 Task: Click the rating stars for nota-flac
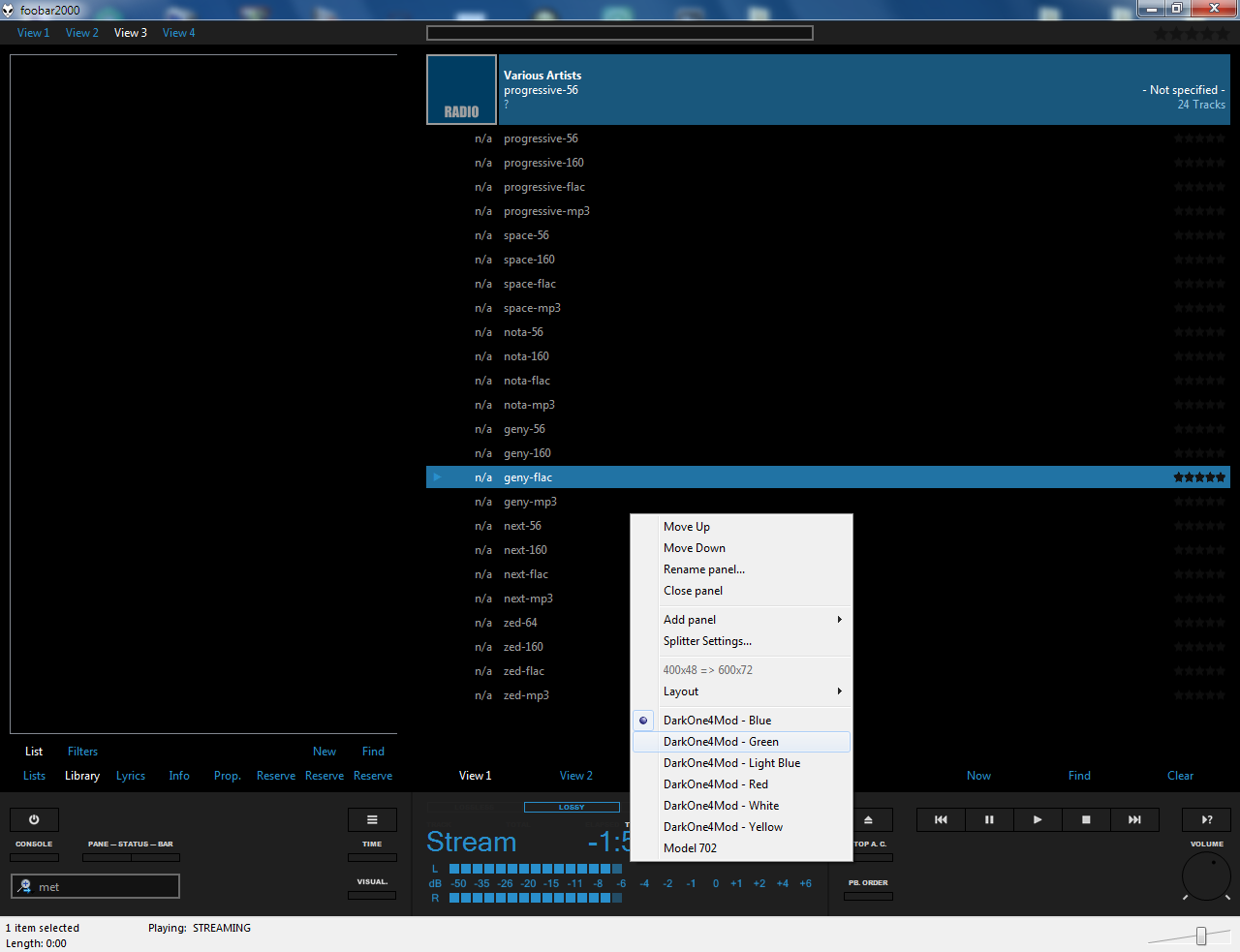tap(1199, 381)
